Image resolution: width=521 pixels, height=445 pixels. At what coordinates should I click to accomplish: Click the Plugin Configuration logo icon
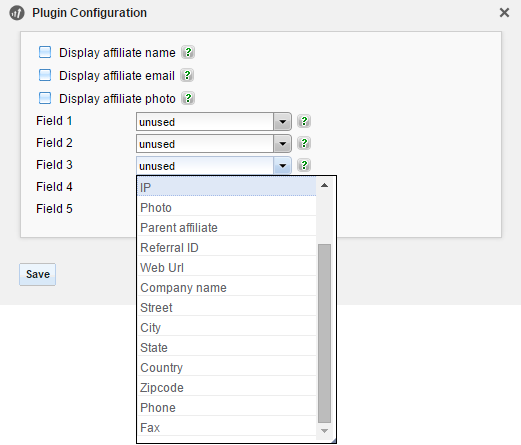(x=17, y=13)
